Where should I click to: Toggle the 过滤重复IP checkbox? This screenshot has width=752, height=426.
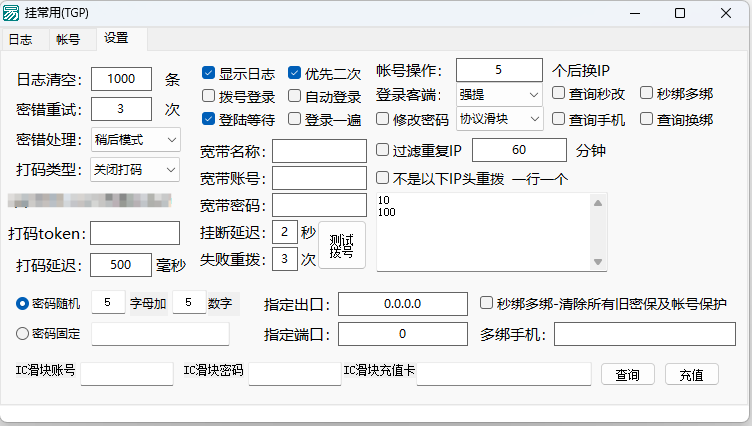click(x=383, y=151)
